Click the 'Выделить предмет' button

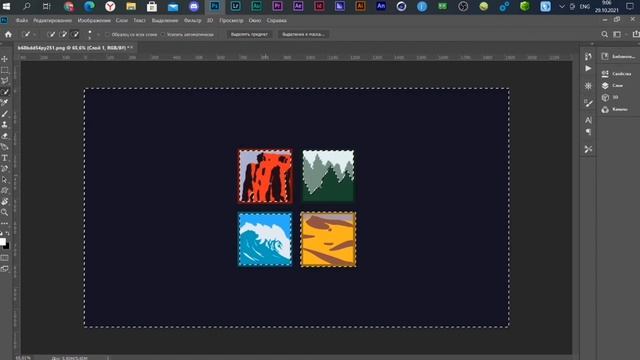tap(249, 35)
